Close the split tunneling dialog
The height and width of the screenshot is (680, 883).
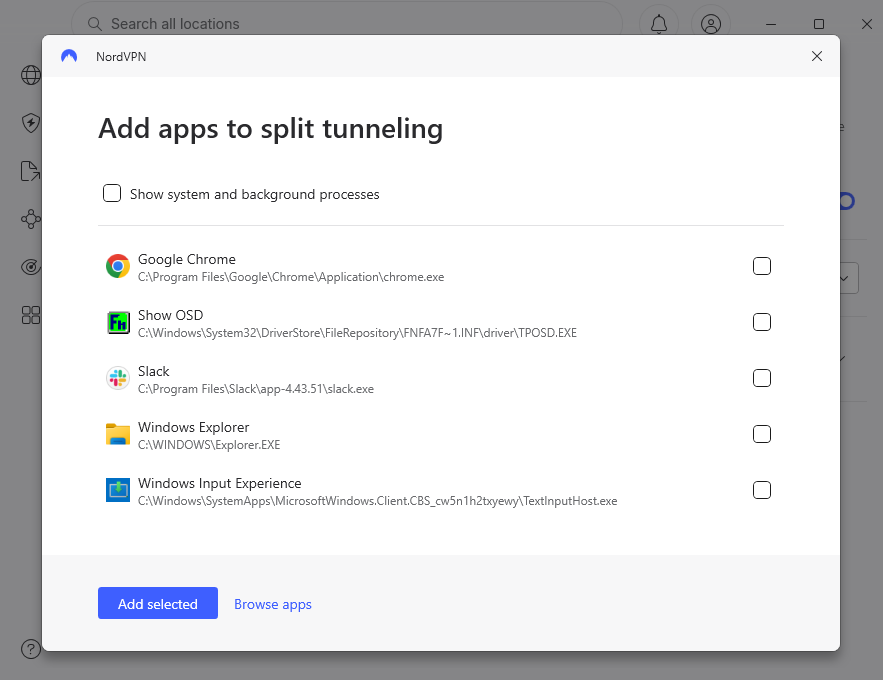click(817, 56)
